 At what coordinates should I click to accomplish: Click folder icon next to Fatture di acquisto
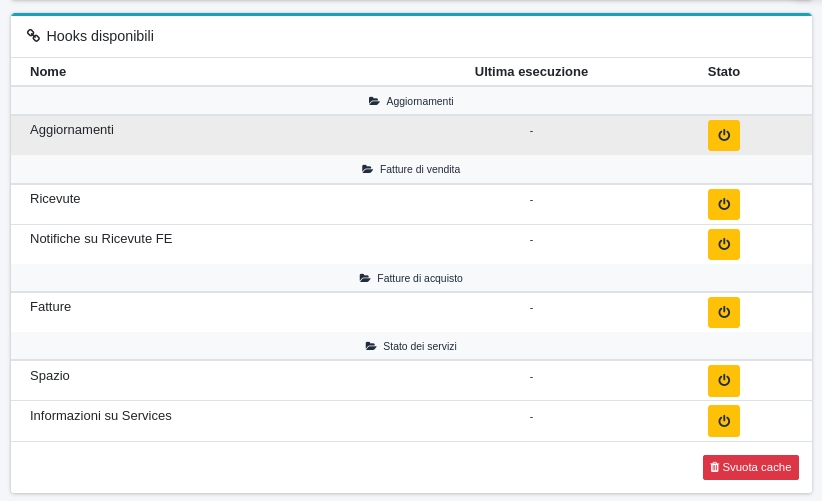coord(365,278)
